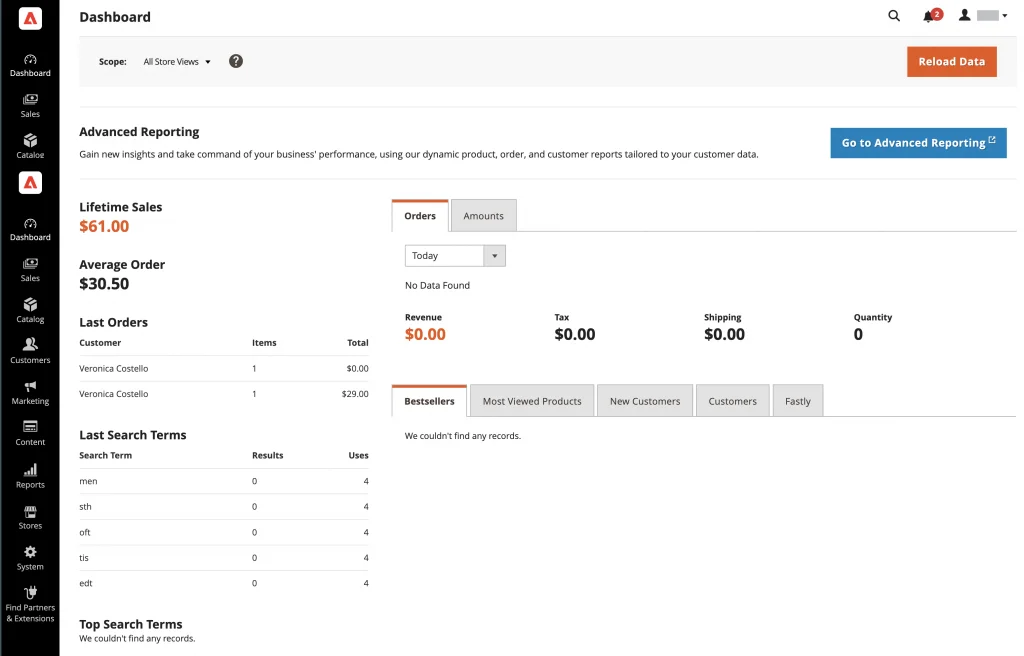Open the System gear menu
This screenshot has width=1024, height=656.
coord(30,558)
